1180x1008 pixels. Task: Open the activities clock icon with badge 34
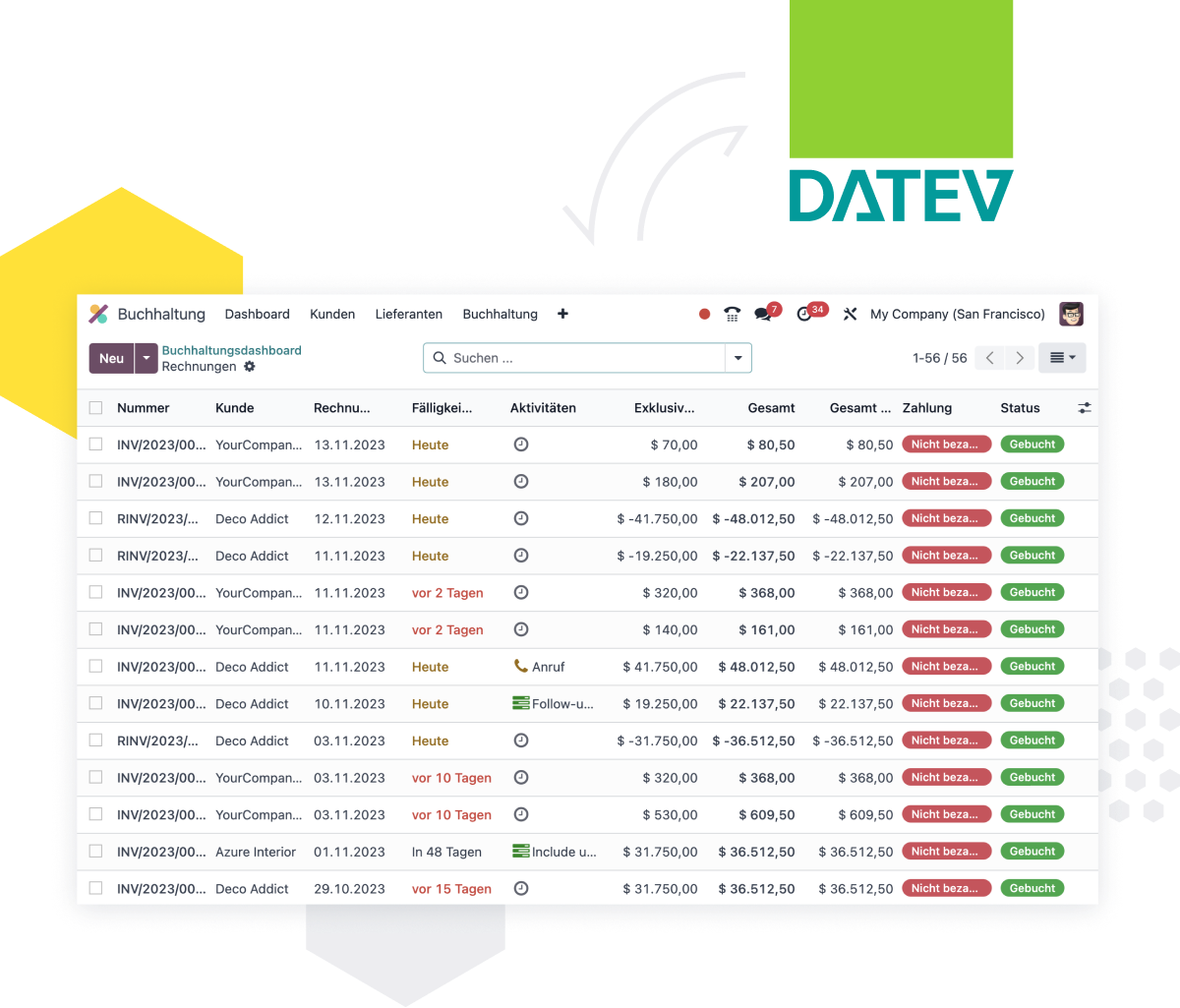pos(804,315)
